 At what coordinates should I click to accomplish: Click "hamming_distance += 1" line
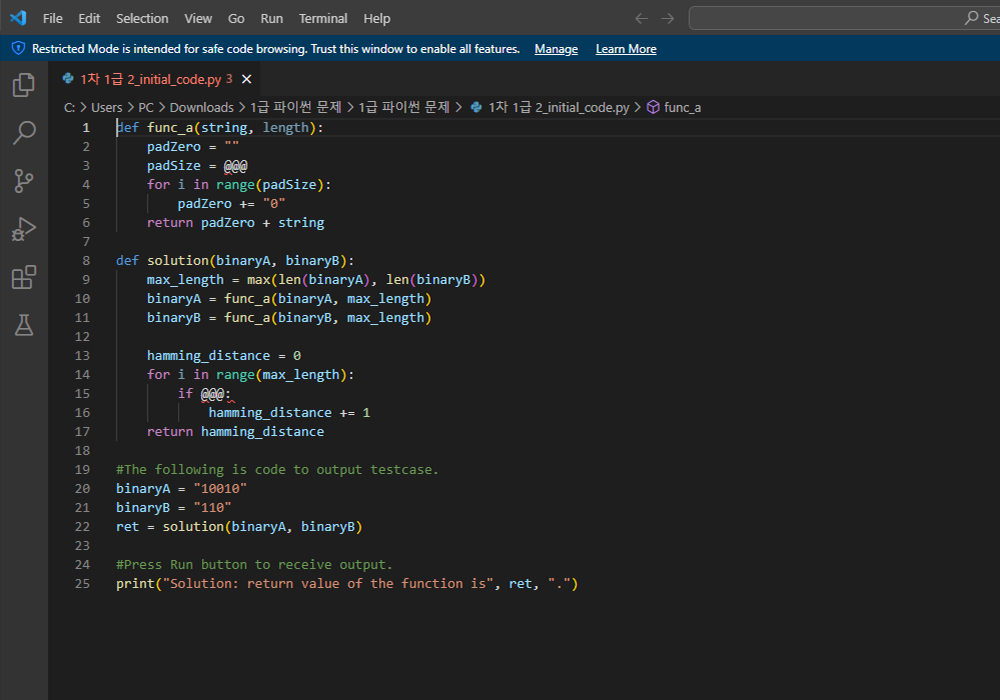click(290, 412)
